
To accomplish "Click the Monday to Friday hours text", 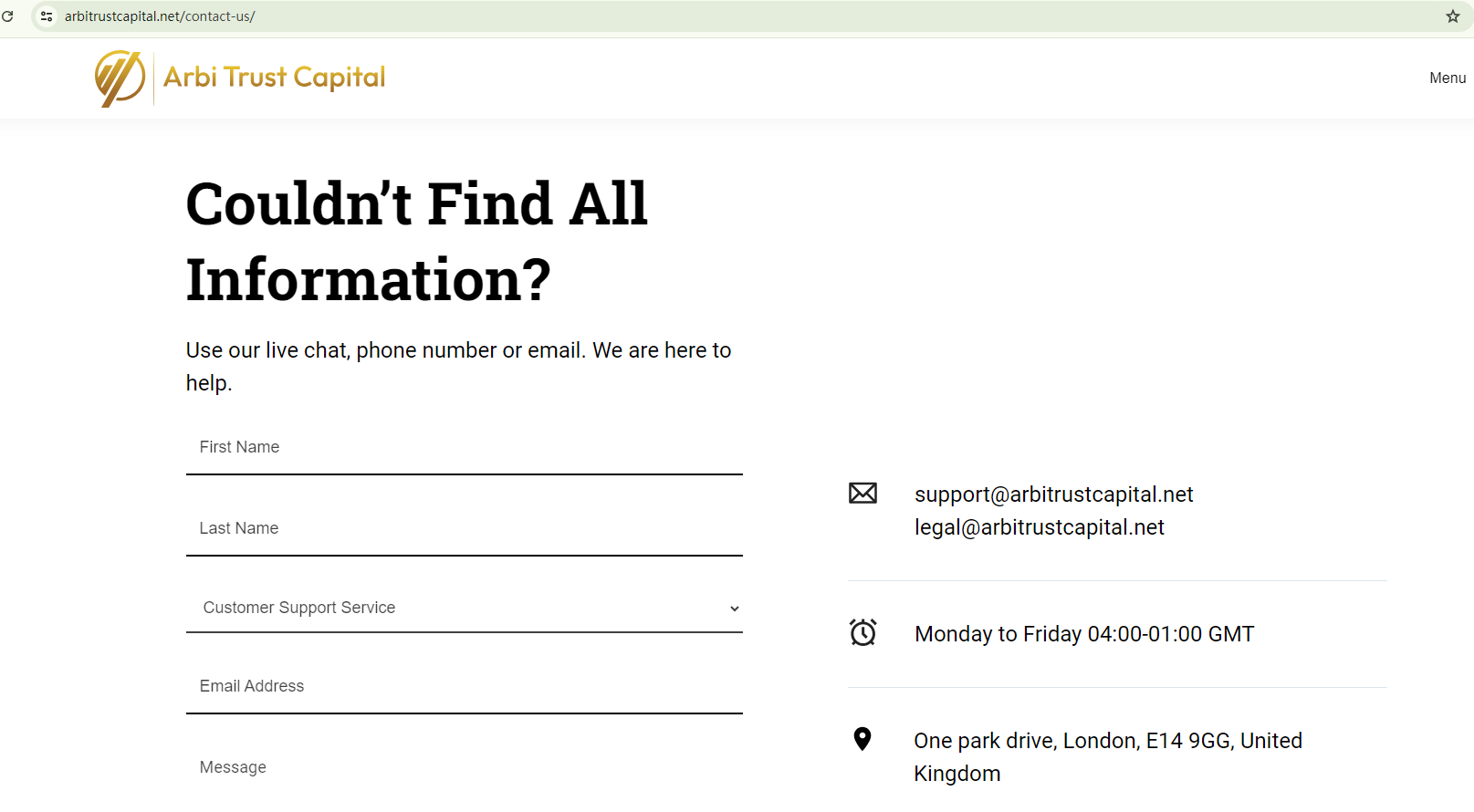I will click(1084, 634).
